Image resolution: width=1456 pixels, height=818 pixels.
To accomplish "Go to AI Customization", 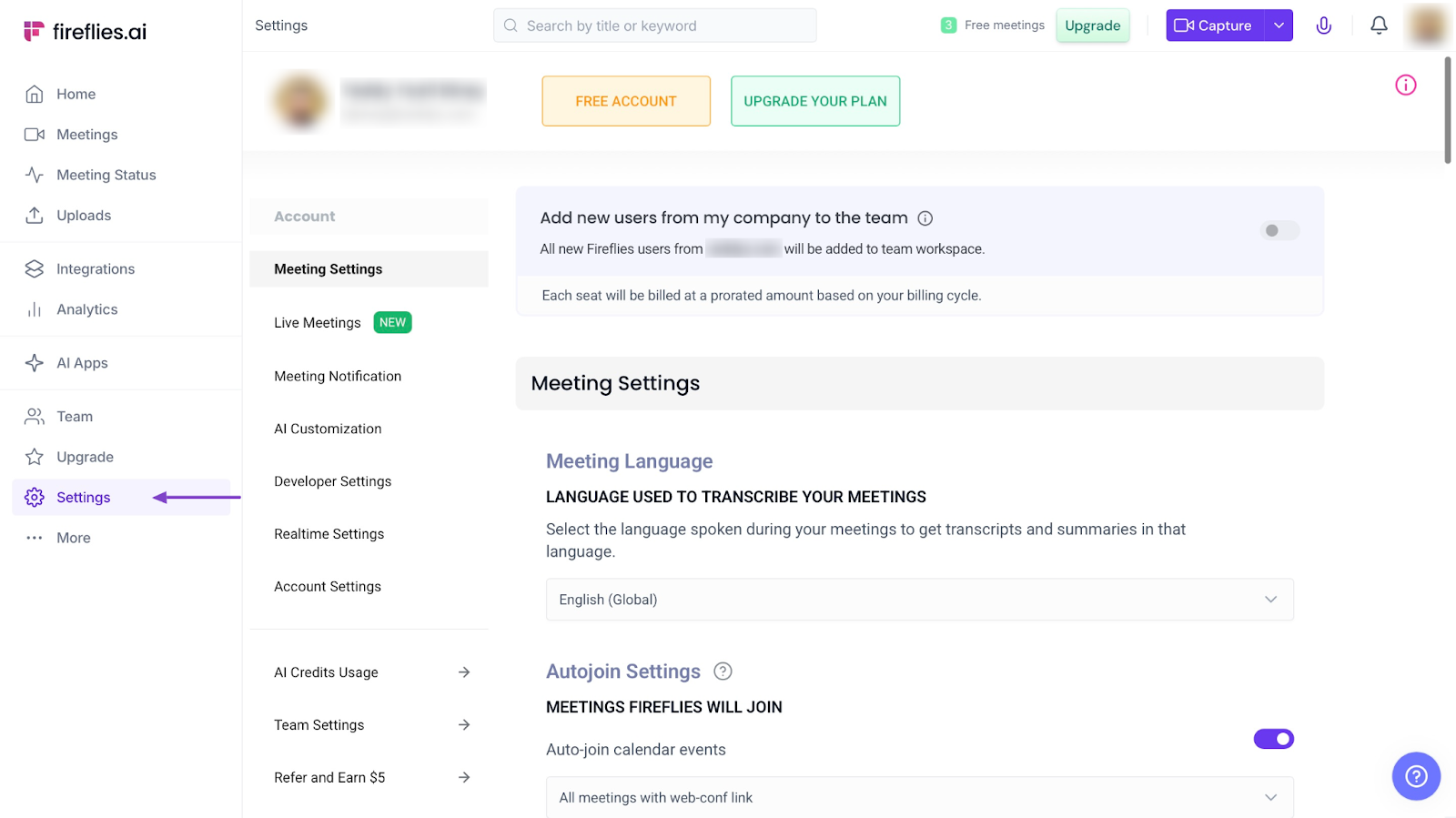I will point(328,429).
